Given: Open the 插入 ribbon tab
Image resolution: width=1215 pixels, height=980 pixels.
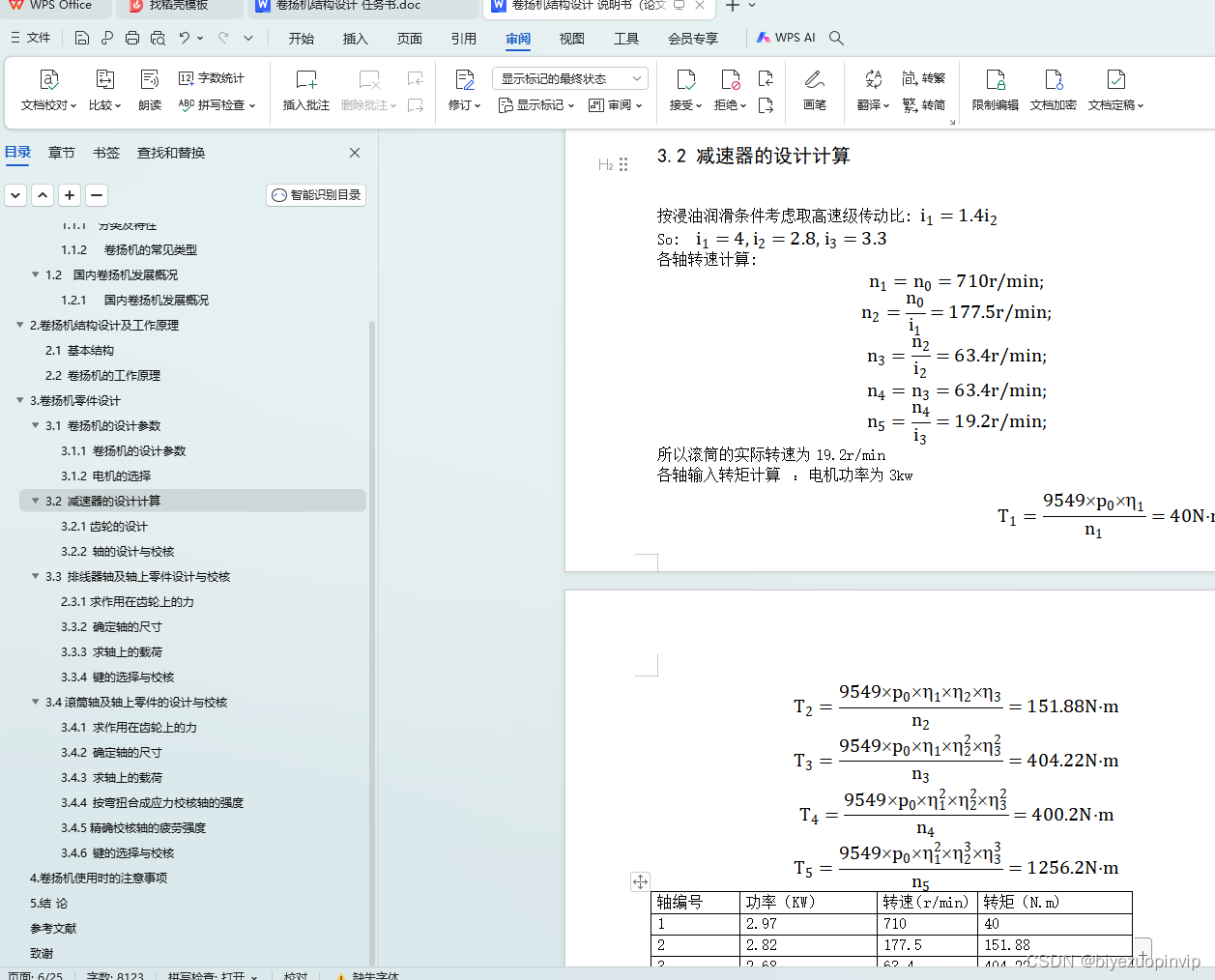Looking at the screenshot, I should click(x=356, y=39).
